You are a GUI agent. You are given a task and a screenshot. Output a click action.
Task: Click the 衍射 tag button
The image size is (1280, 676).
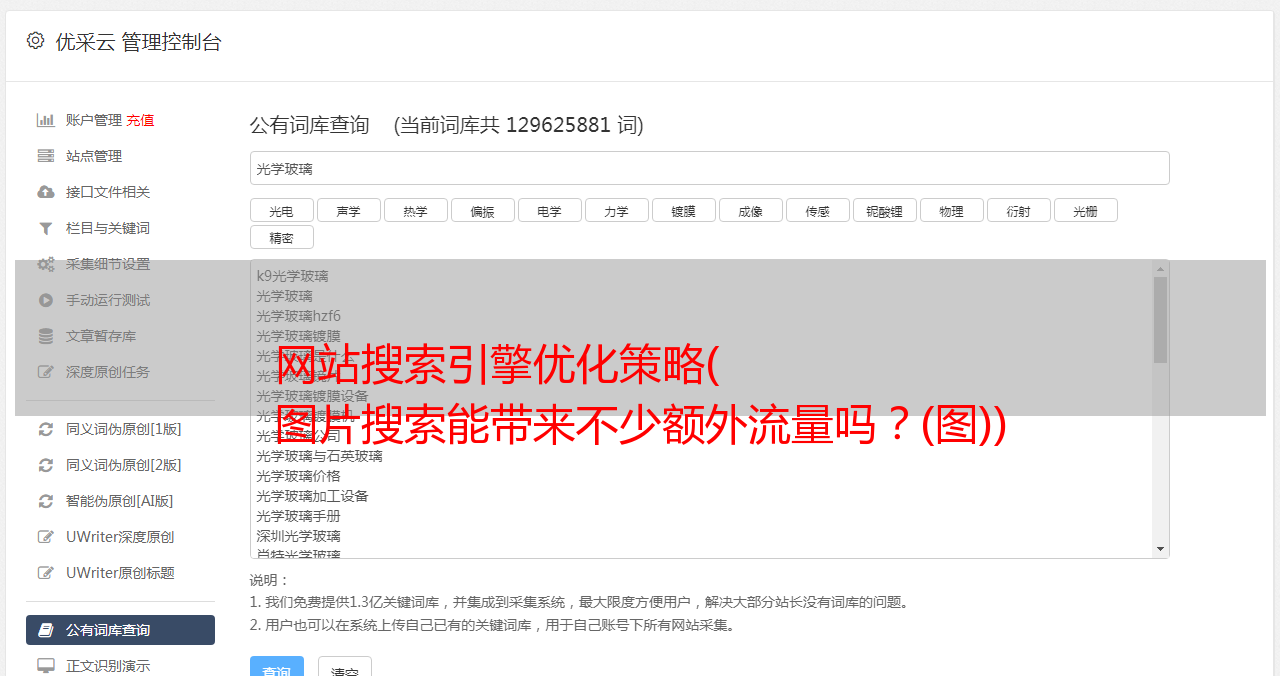[x=1018, y=210]
